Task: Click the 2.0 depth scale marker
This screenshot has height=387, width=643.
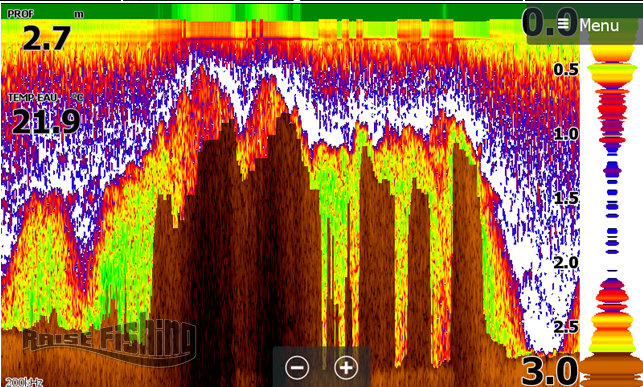Action: (x=566, y=263)
